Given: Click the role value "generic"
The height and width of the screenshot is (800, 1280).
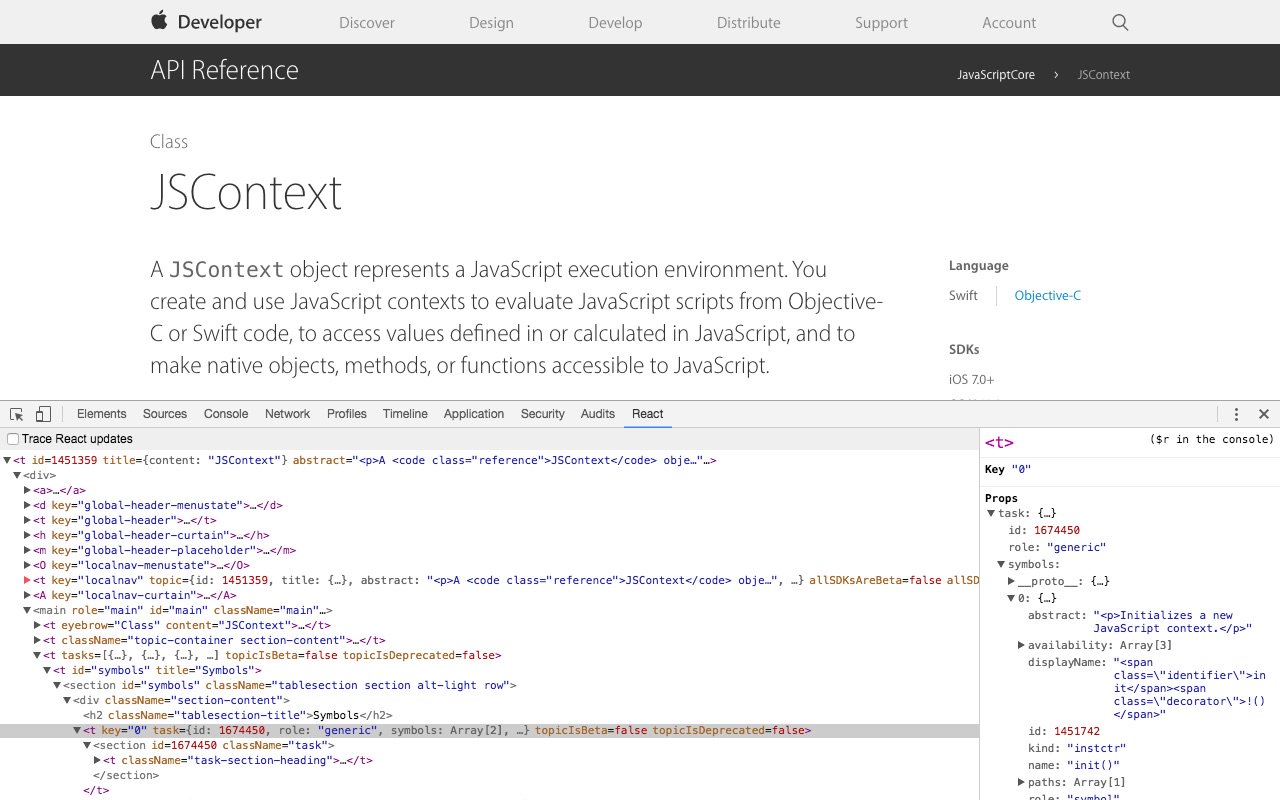Looking at the screenshot, I should pyautogui.click(x=1076, y=548).
